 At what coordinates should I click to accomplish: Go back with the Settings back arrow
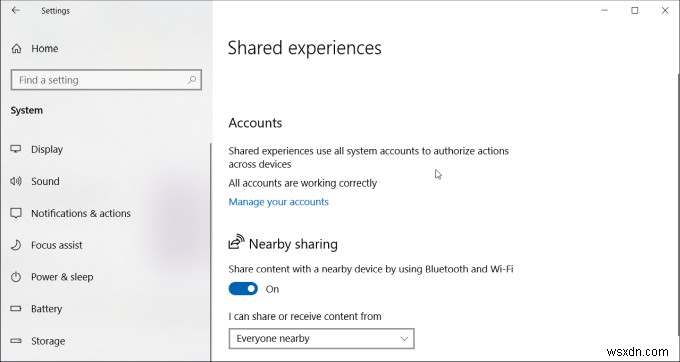pyautogui.click(x=16, y=10)
